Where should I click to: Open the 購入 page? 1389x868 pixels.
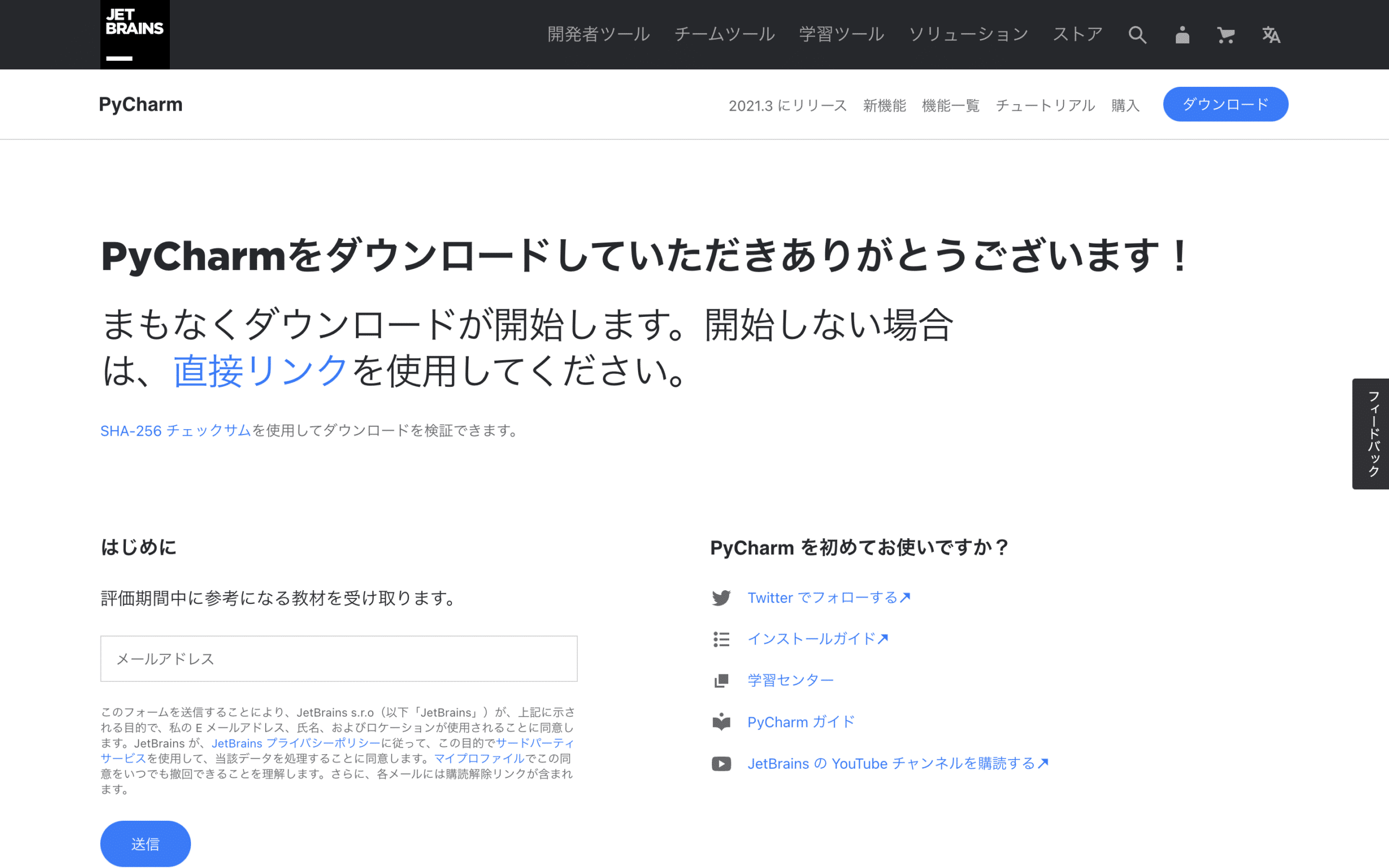click(x=1125, y=106)
